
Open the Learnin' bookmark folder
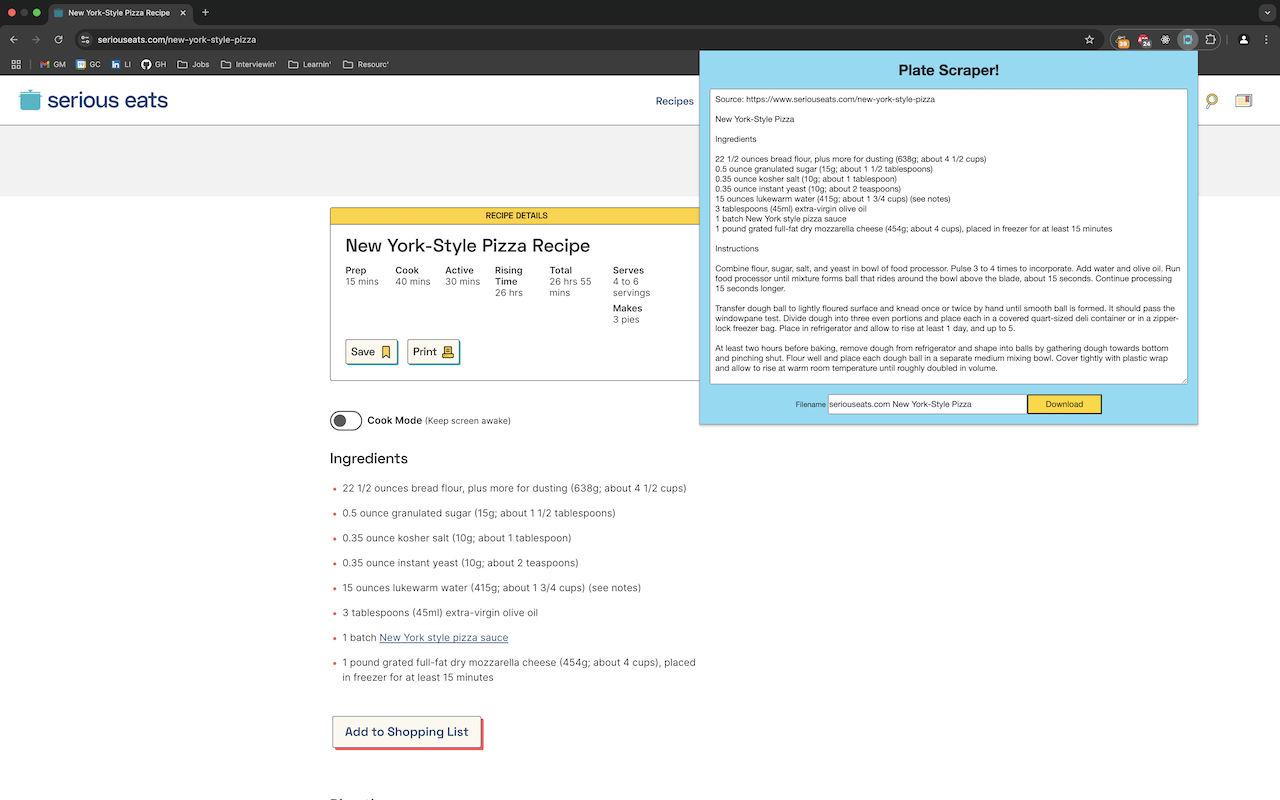click(x=309, y=65)
